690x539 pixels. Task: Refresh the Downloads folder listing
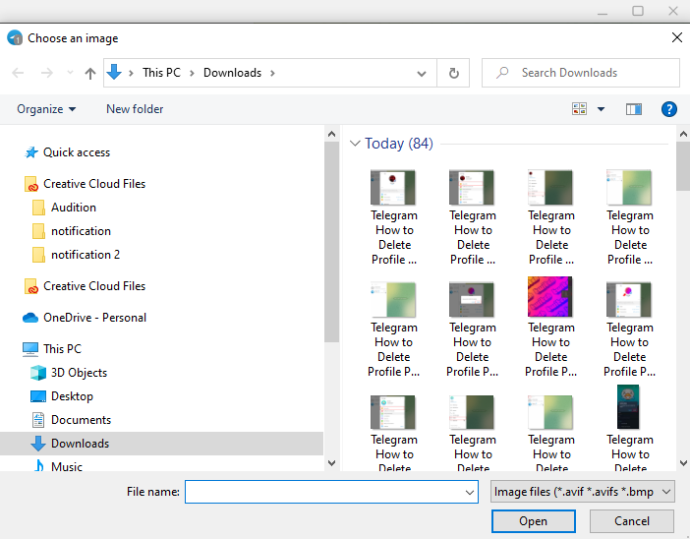(x=454, y=73)
